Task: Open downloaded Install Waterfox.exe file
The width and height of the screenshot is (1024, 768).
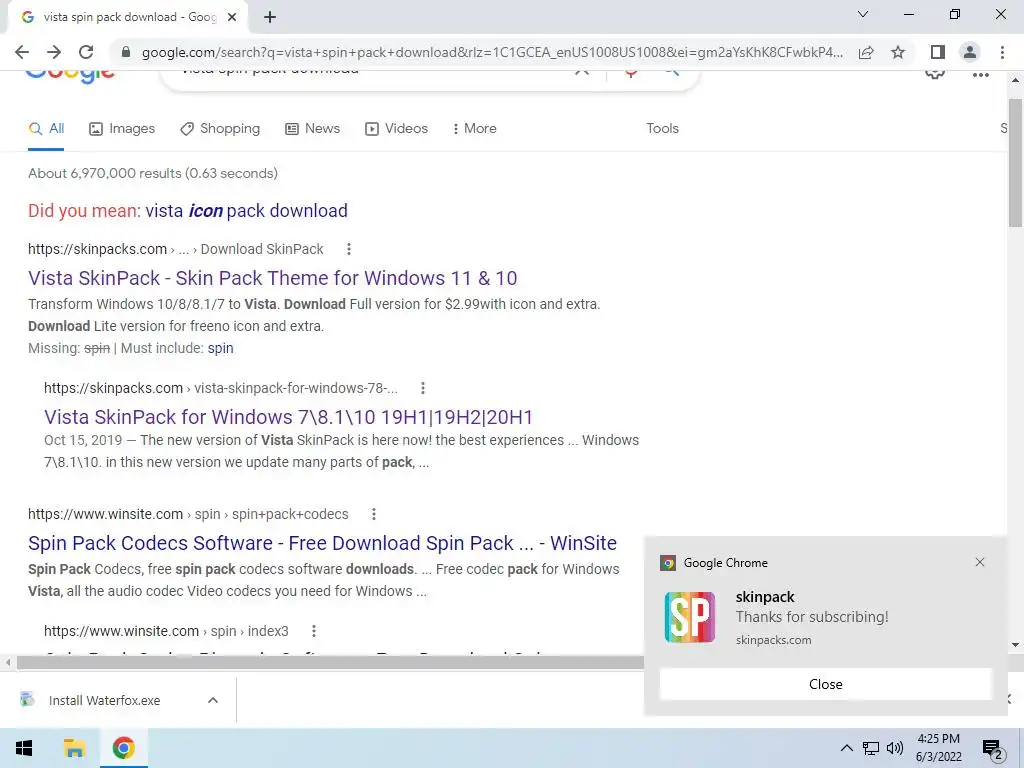Action: click(x=104, y=700)
